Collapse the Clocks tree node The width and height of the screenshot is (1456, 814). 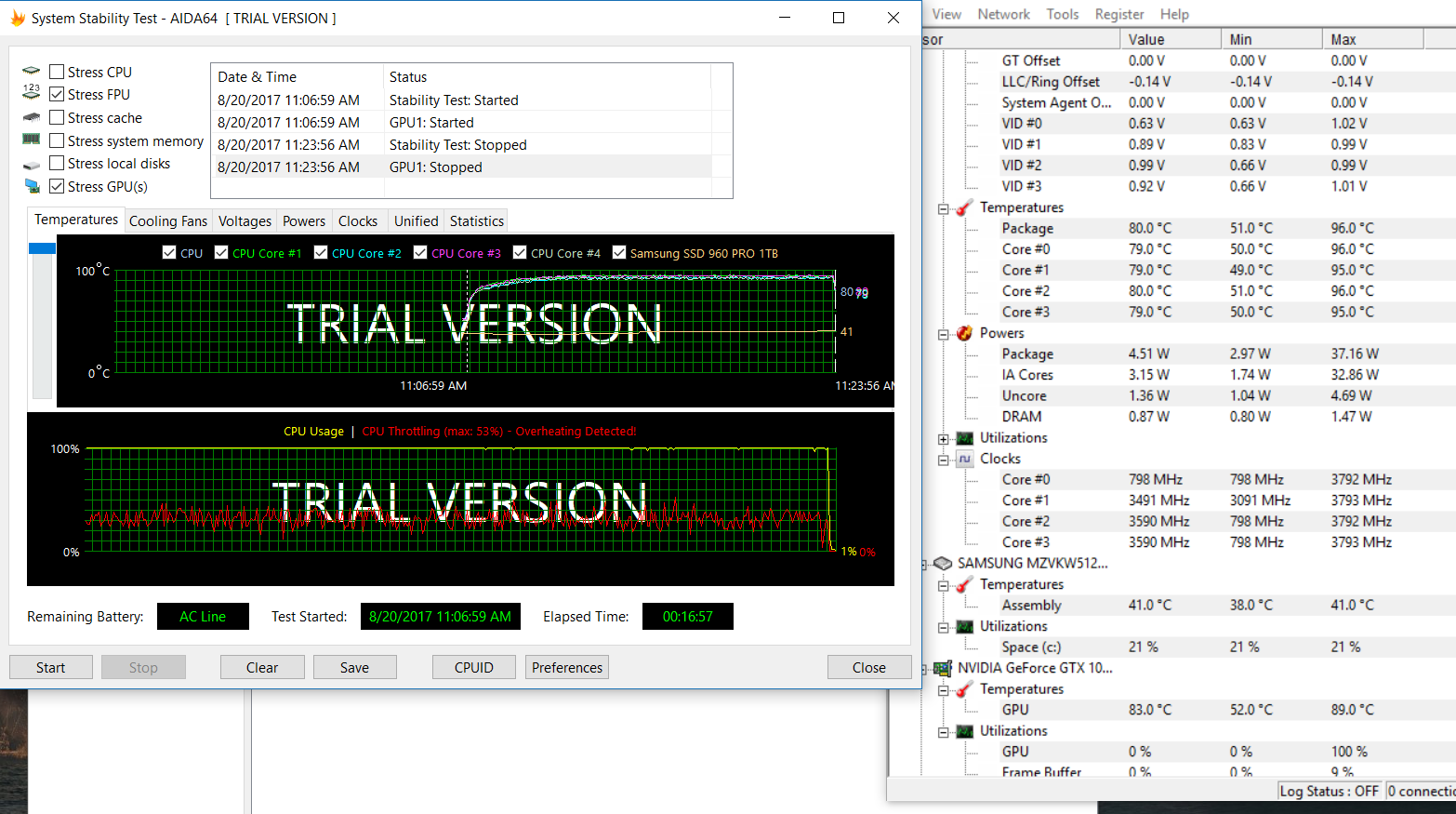point(943,460)
